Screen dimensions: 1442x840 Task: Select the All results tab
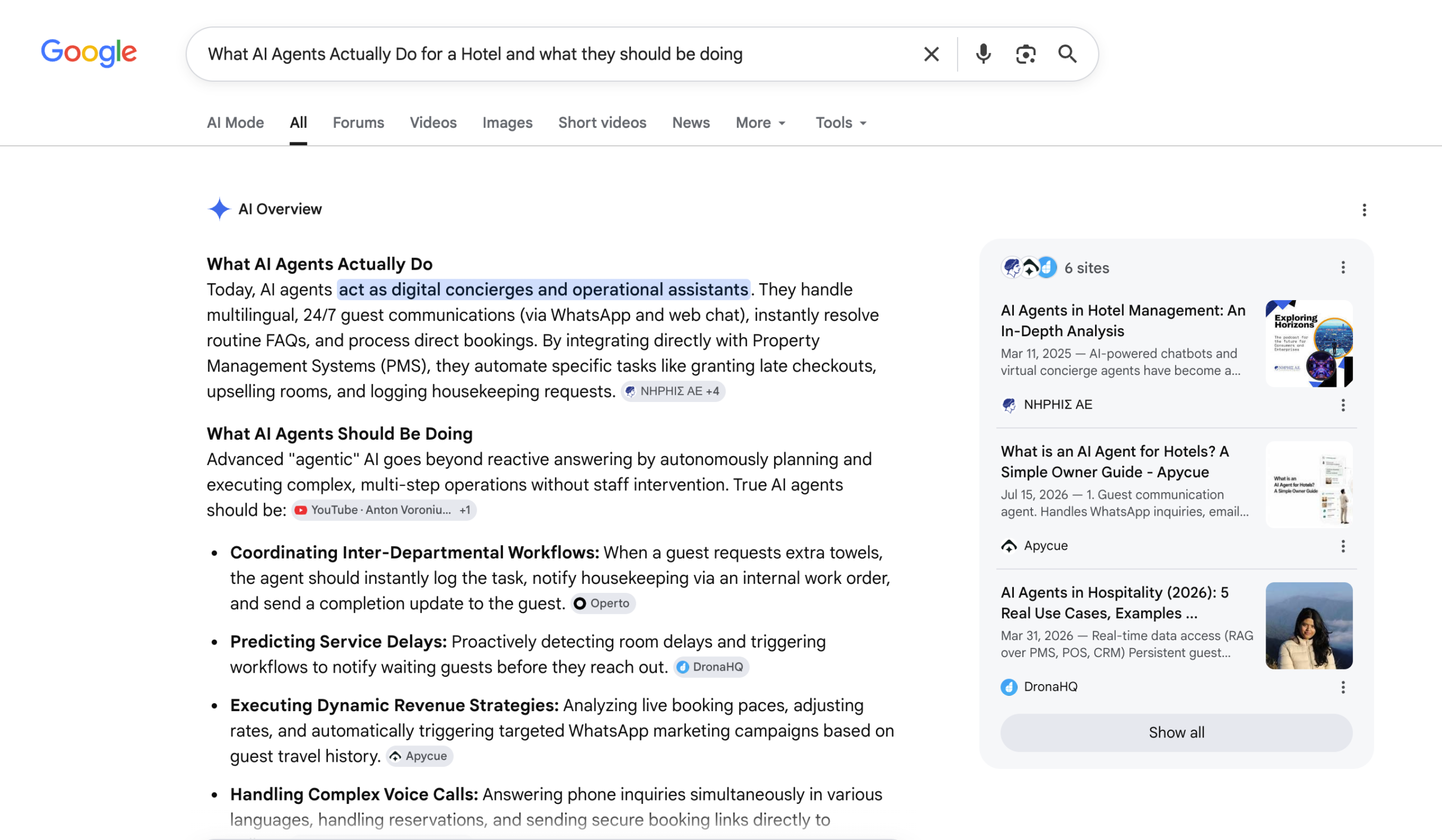pos(298,123)
